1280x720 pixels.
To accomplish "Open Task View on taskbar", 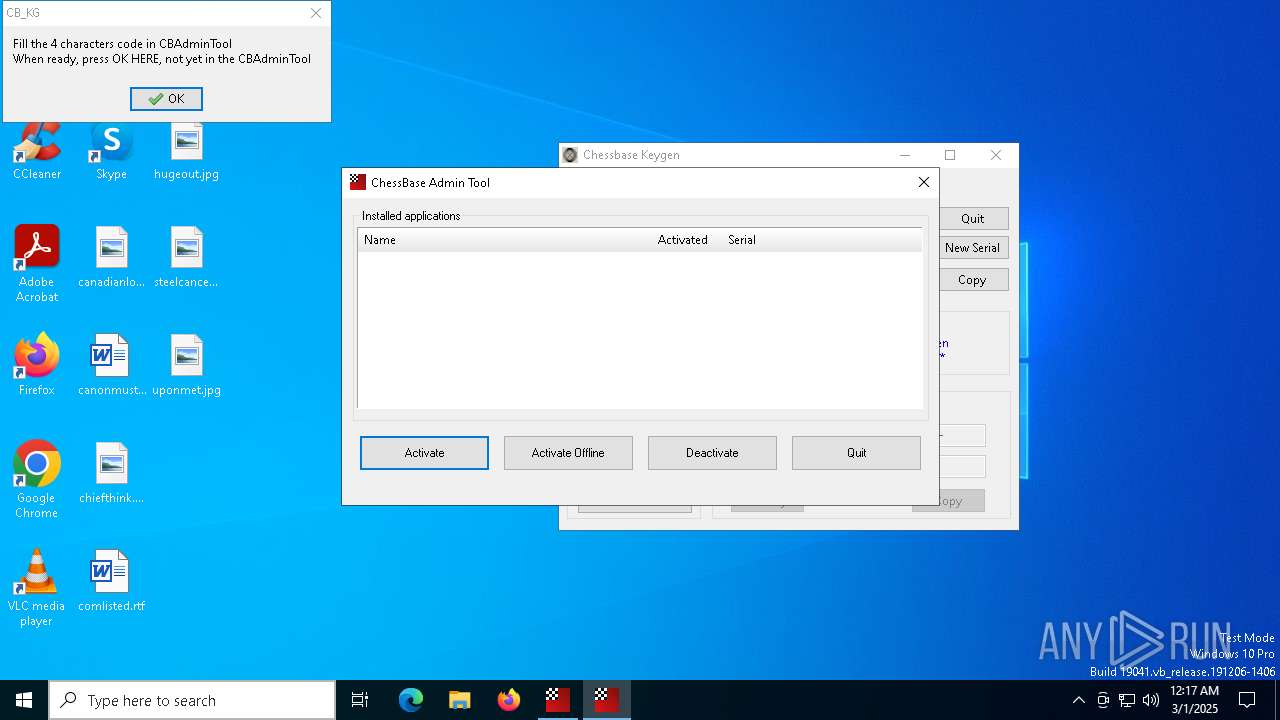I will 360,700.
